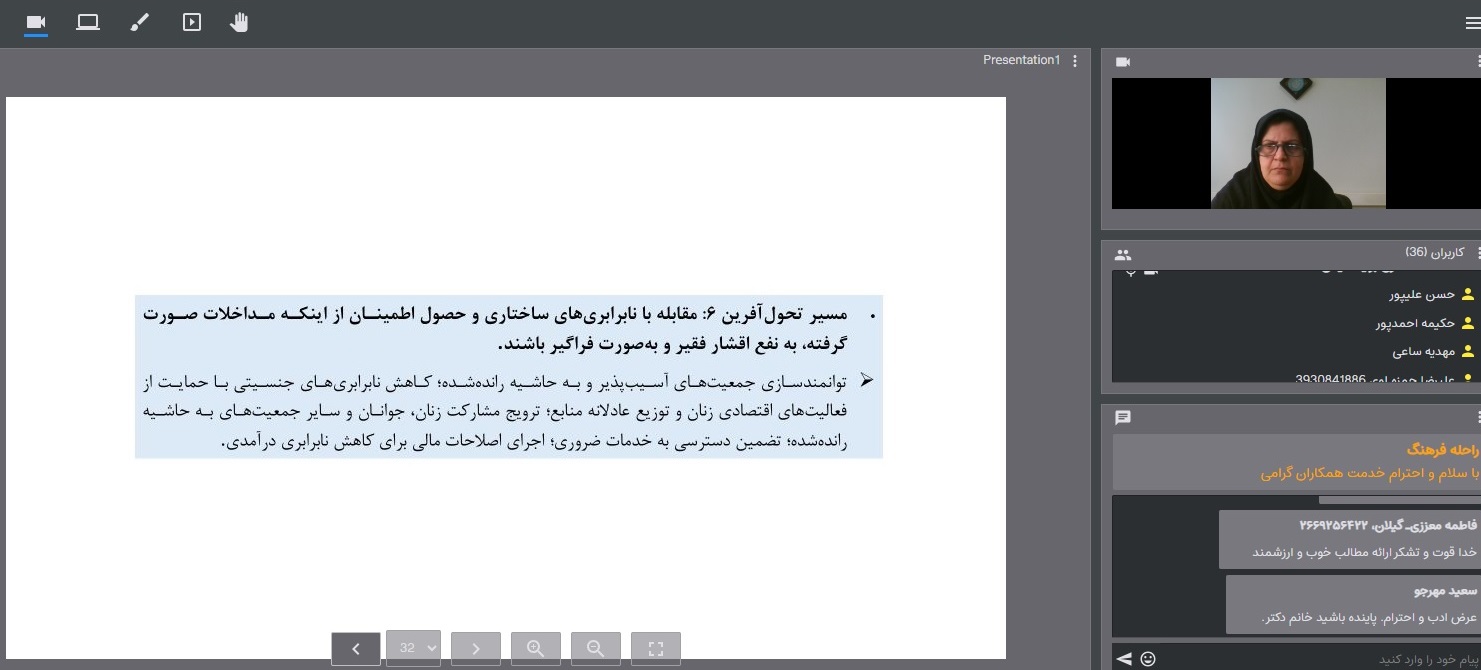The image size is (1481, 670).
Task: Select the webcam video tool in top toolbar
Action: click(x=36, y=22)
